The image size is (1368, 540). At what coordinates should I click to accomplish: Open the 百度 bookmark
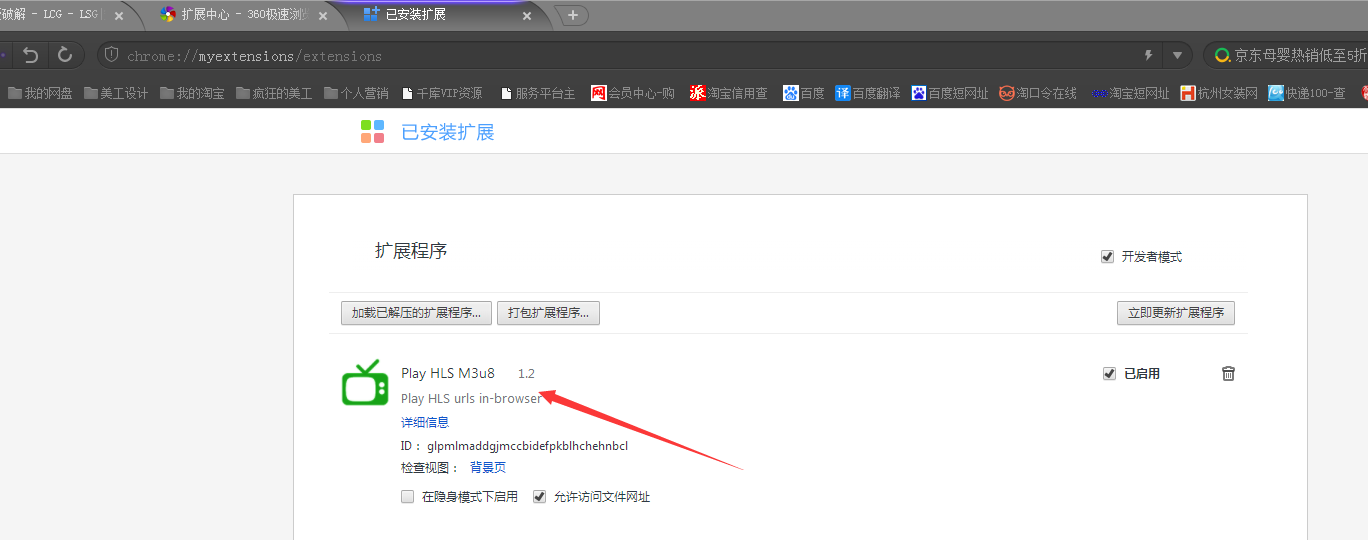[804, 93]
